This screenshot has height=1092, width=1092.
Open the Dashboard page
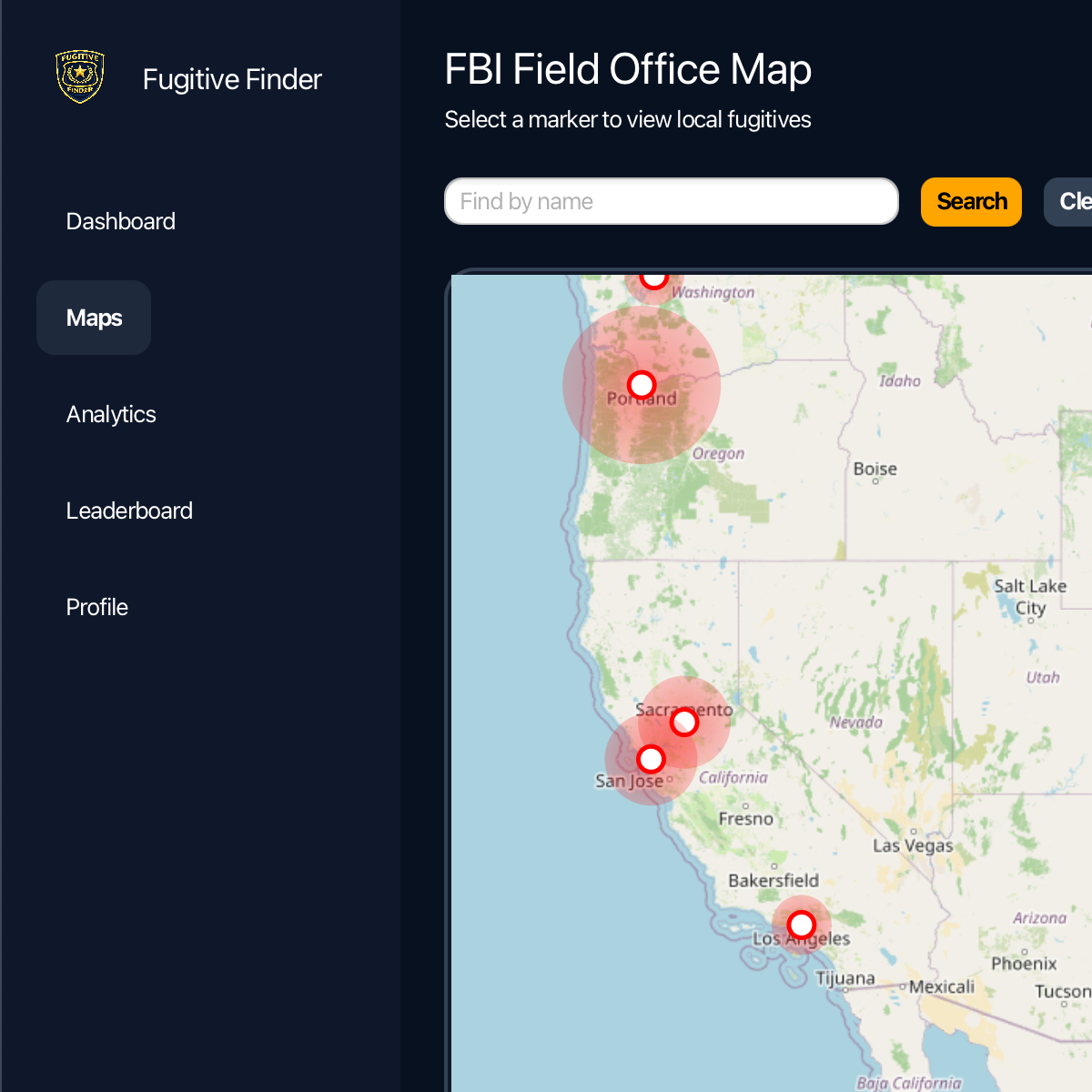pyautogui.click(x=121, y=221)
